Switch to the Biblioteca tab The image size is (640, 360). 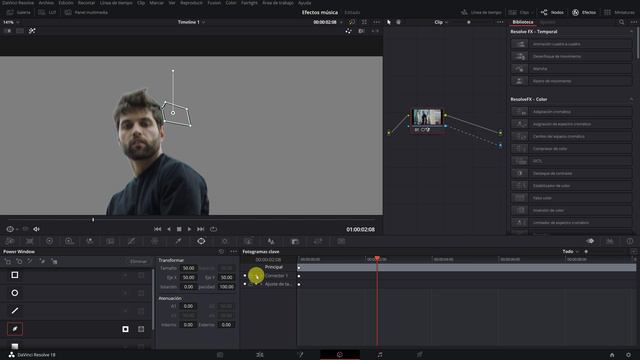click(522, 22)
